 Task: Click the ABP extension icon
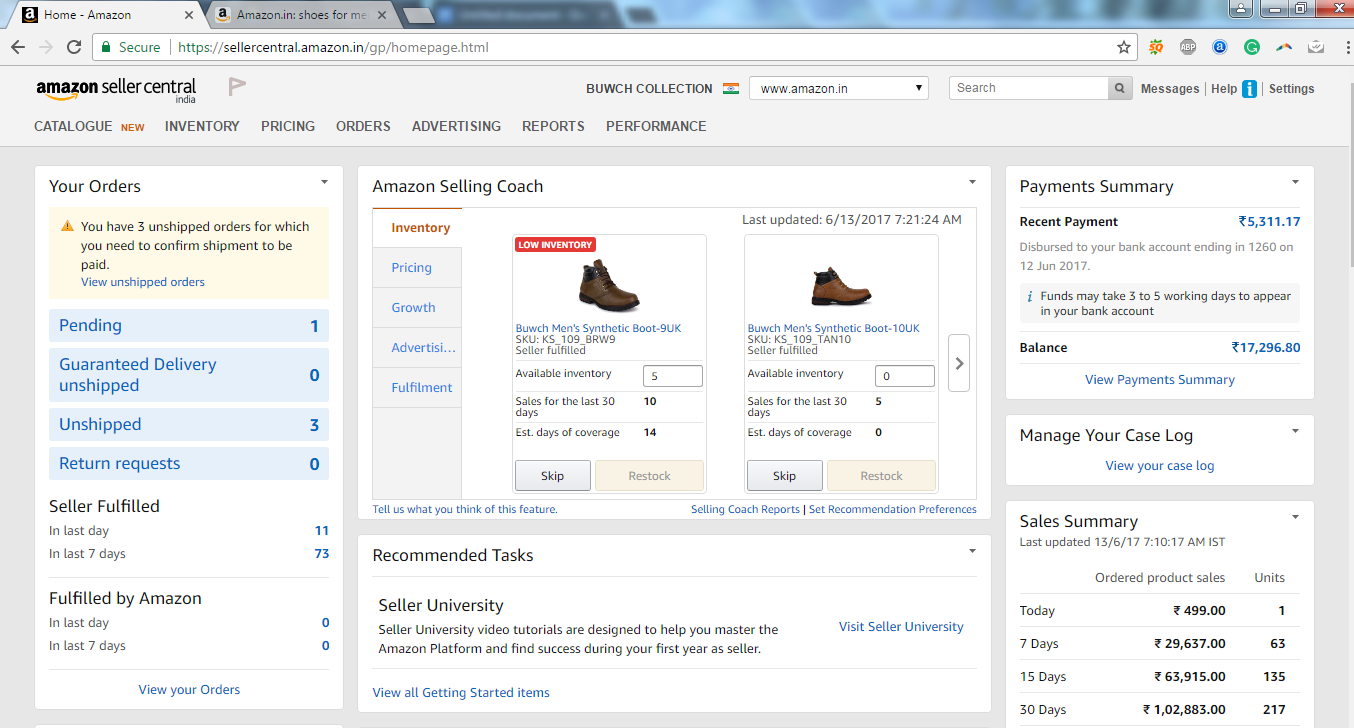pyautogui.click(x=1188, y=47)
